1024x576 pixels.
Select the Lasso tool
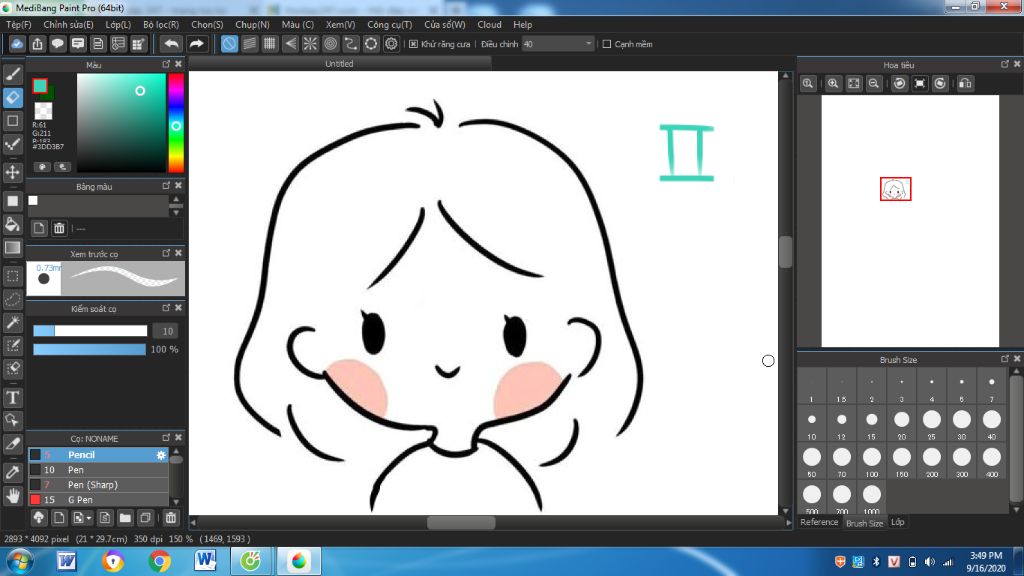[x=12, y=299]
